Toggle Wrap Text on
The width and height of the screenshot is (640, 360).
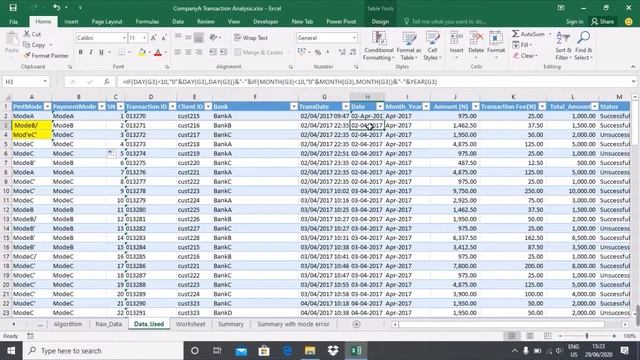point(251,38)
